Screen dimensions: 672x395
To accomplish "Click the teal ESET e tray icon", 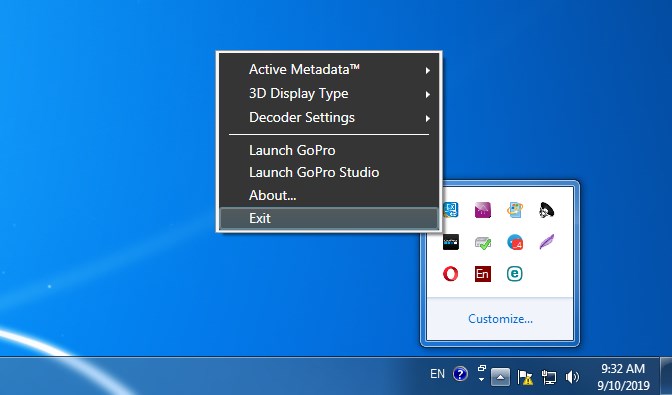I will (515, 274).
